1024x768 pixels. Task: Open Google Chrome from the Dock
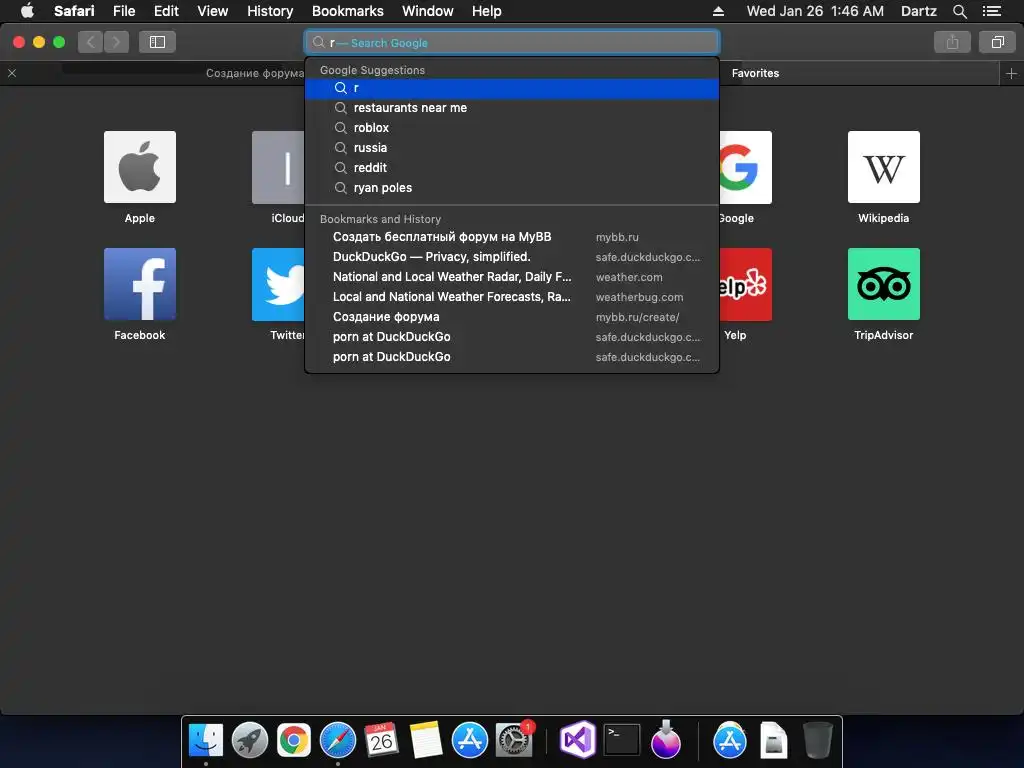click(x=294, y=740)
